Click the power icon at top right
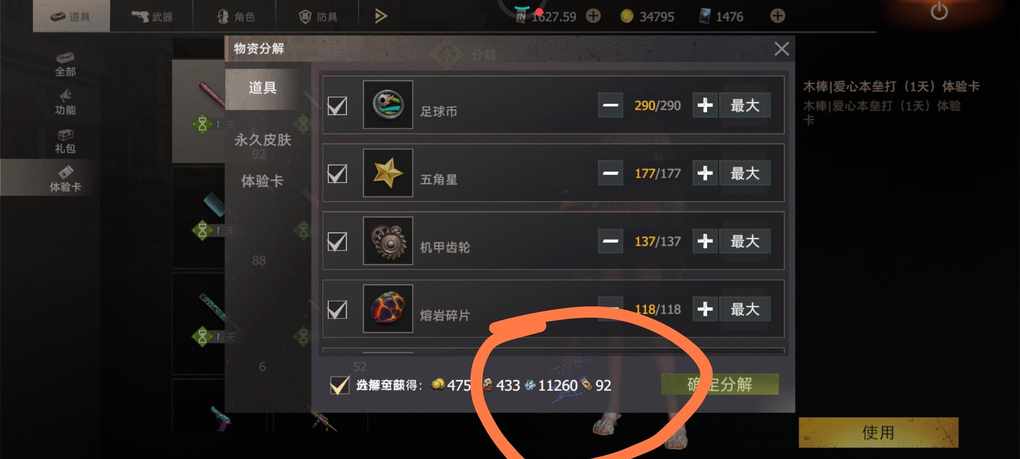This screenshot has width=1020, height=459. pyautogui.click(x=939, y=11)
